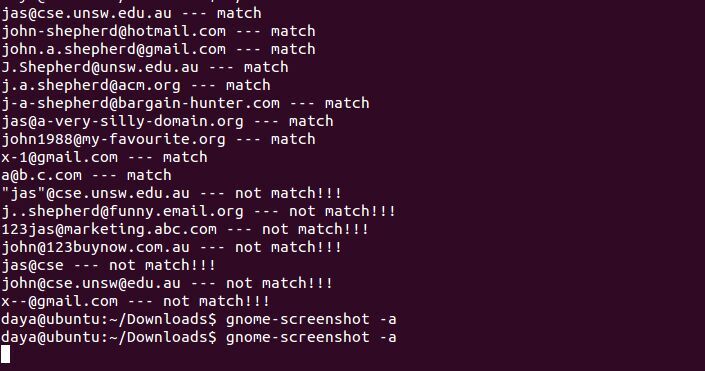Click the john1988@my-favourite.org address

click(113, 139)
